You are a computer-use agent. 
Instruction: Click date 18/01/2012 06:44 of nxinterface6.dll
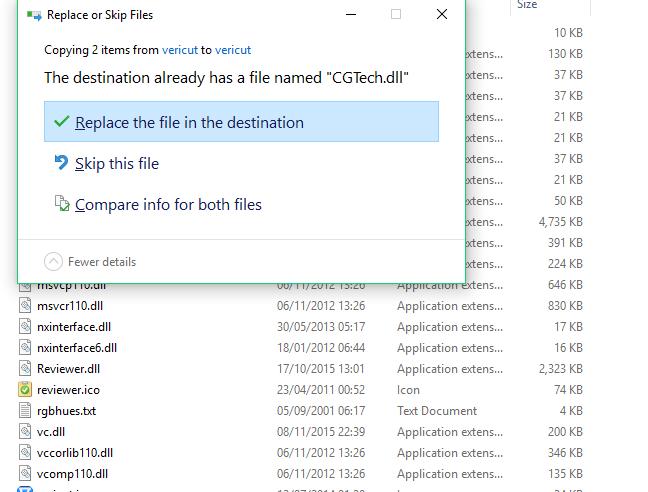point(321,348)
